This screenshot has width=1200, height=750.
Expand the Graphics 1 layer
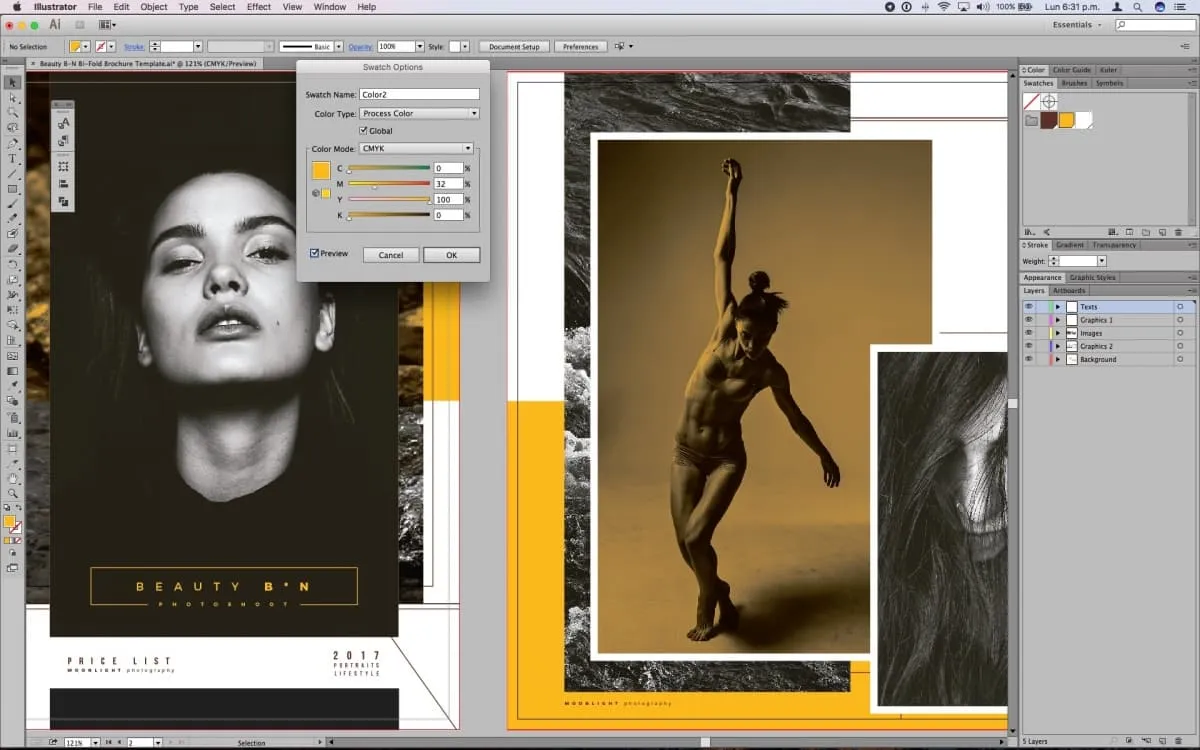coord(1058,320)
